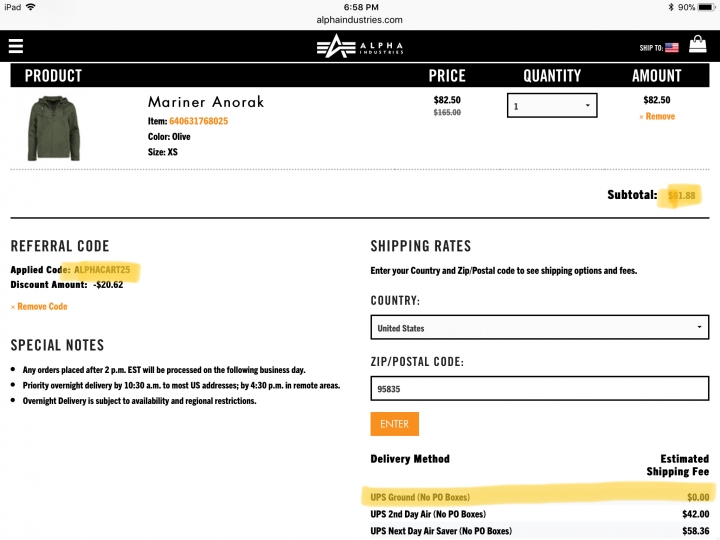Click the Mariner Anorak jacket thumbnail

[x=54, y=128]
